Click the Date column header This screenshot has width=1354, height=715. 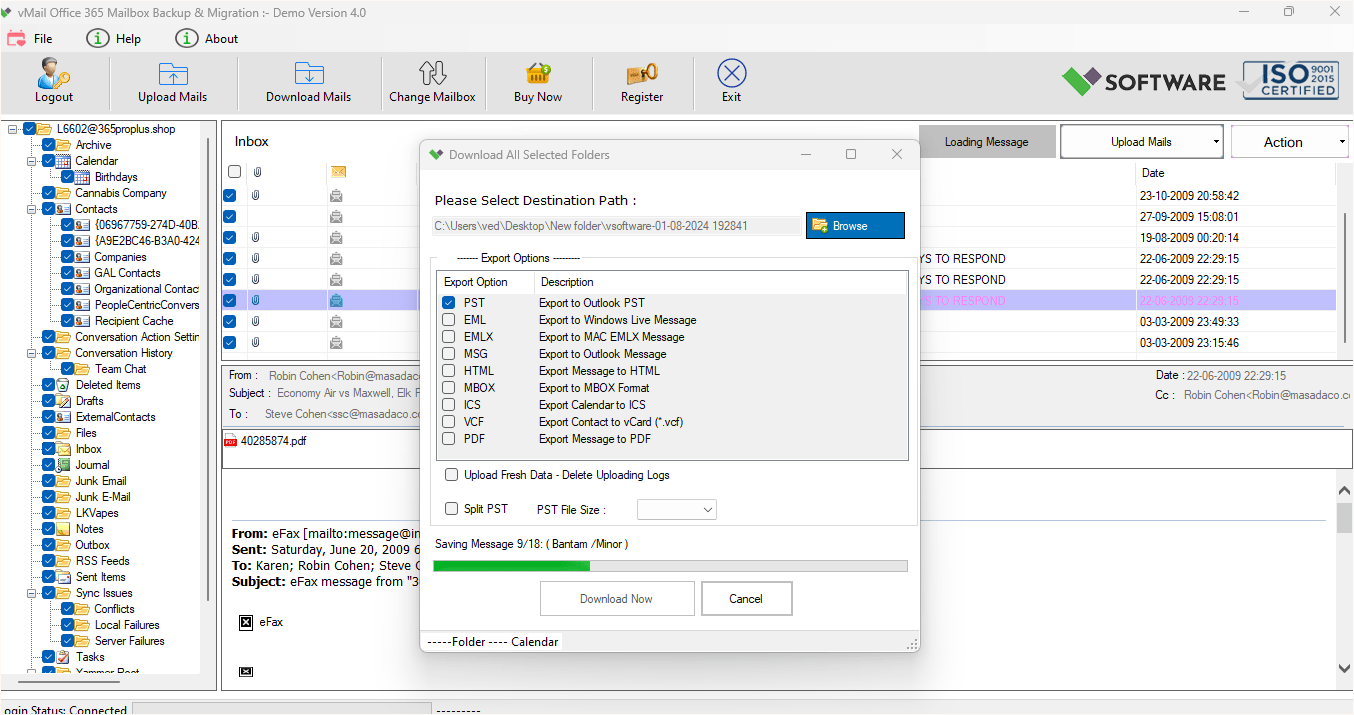(1153, 173)
